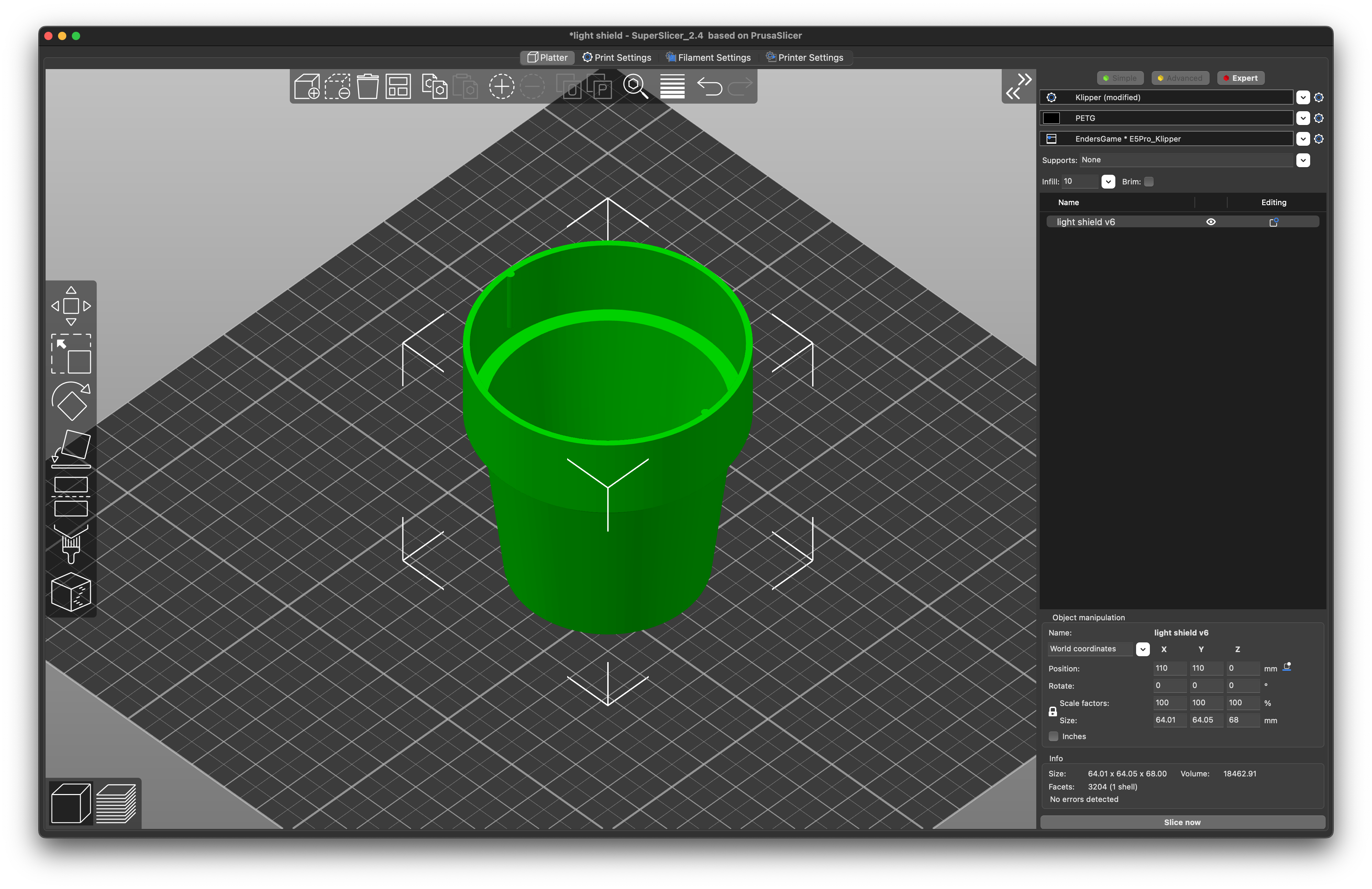
Task: Open the PETG filament preset dropdown
Action: (x=1303, y=118)
